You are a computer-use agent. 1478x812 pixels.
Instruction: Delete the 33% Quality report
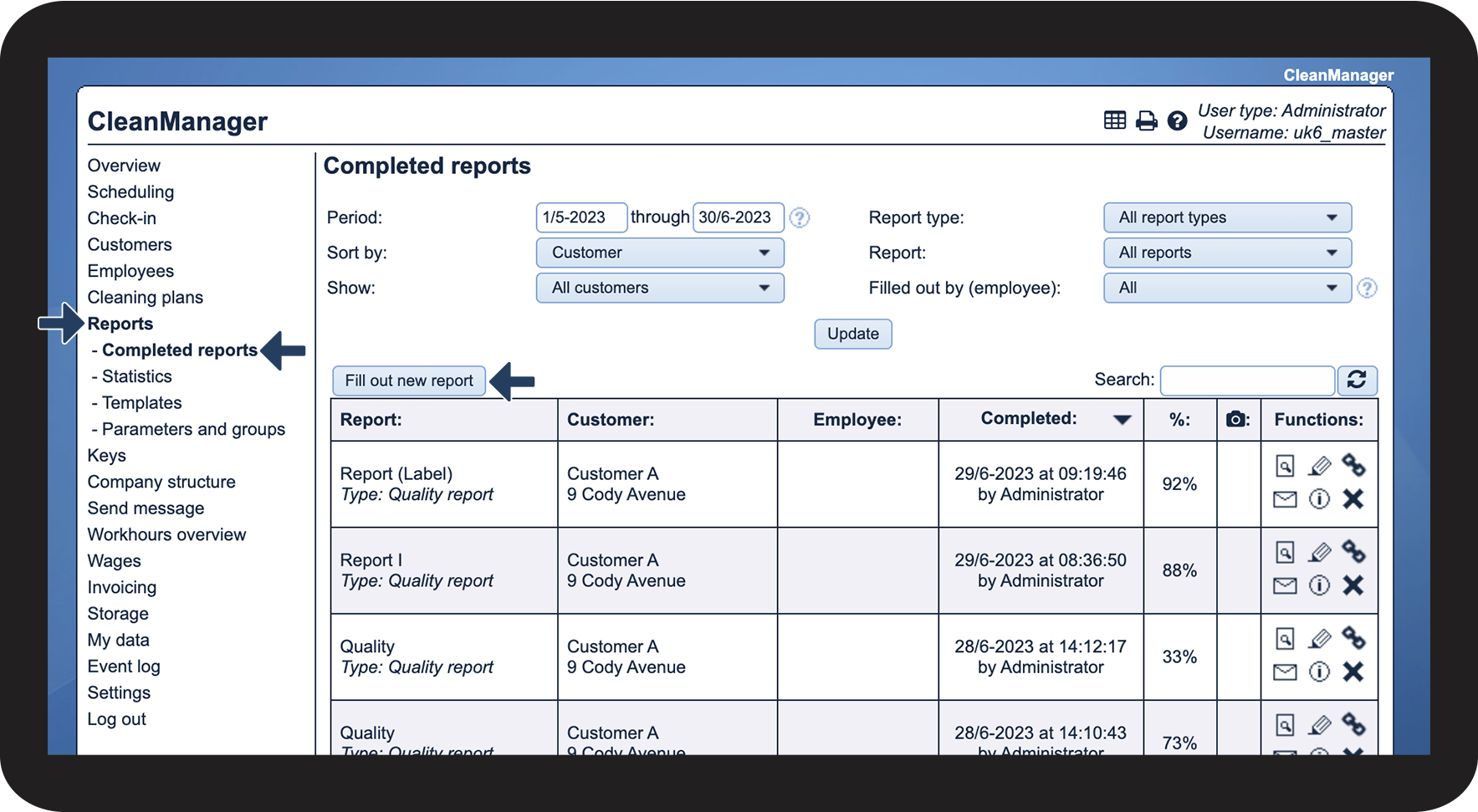click(1353, 672)
